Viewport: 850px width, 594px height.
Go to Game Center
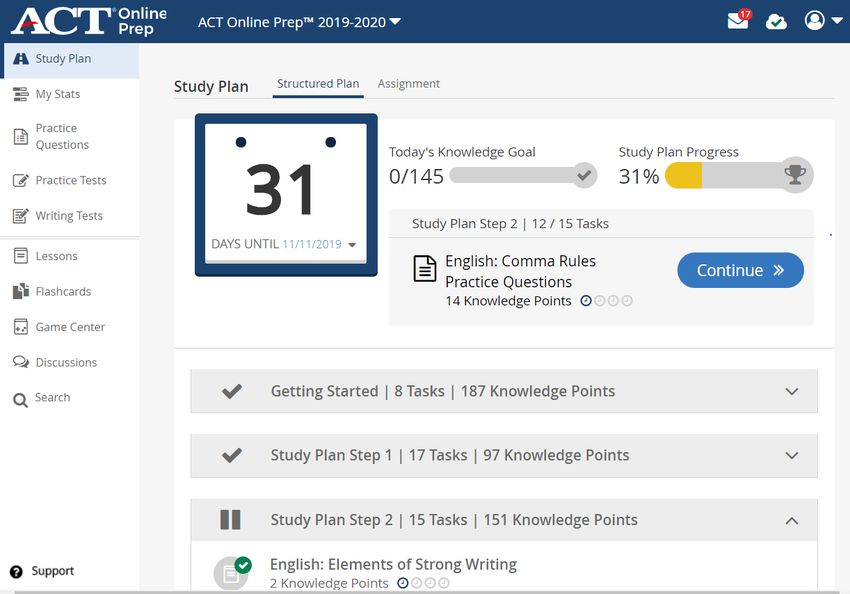pyautogui.click(x=69, y=327)
